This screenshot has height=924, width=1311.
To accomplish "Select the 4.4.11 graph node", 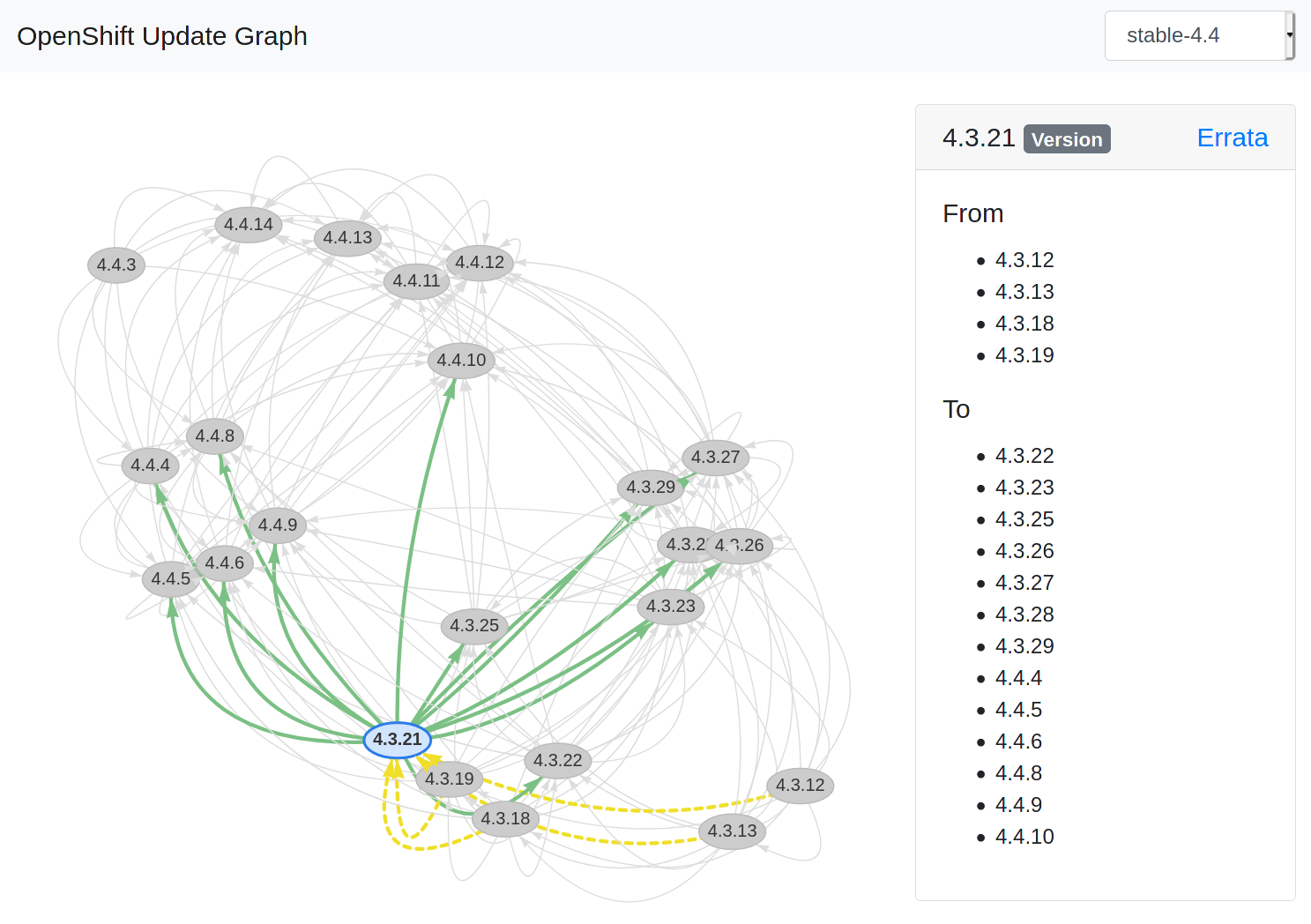I will [416, 281].
